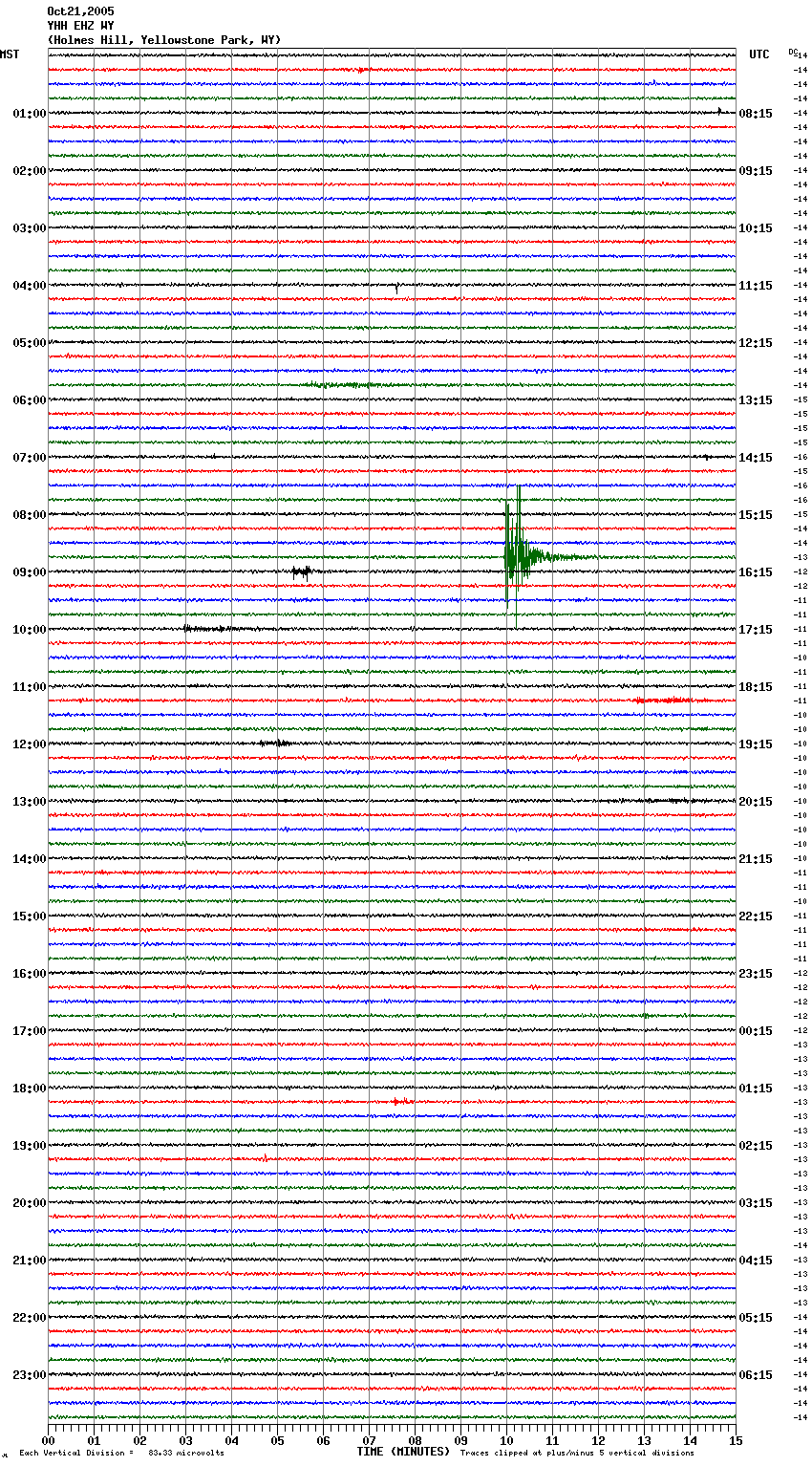Click the 20:15 UTC time label
812x1466 pixels.
(756, 802)
